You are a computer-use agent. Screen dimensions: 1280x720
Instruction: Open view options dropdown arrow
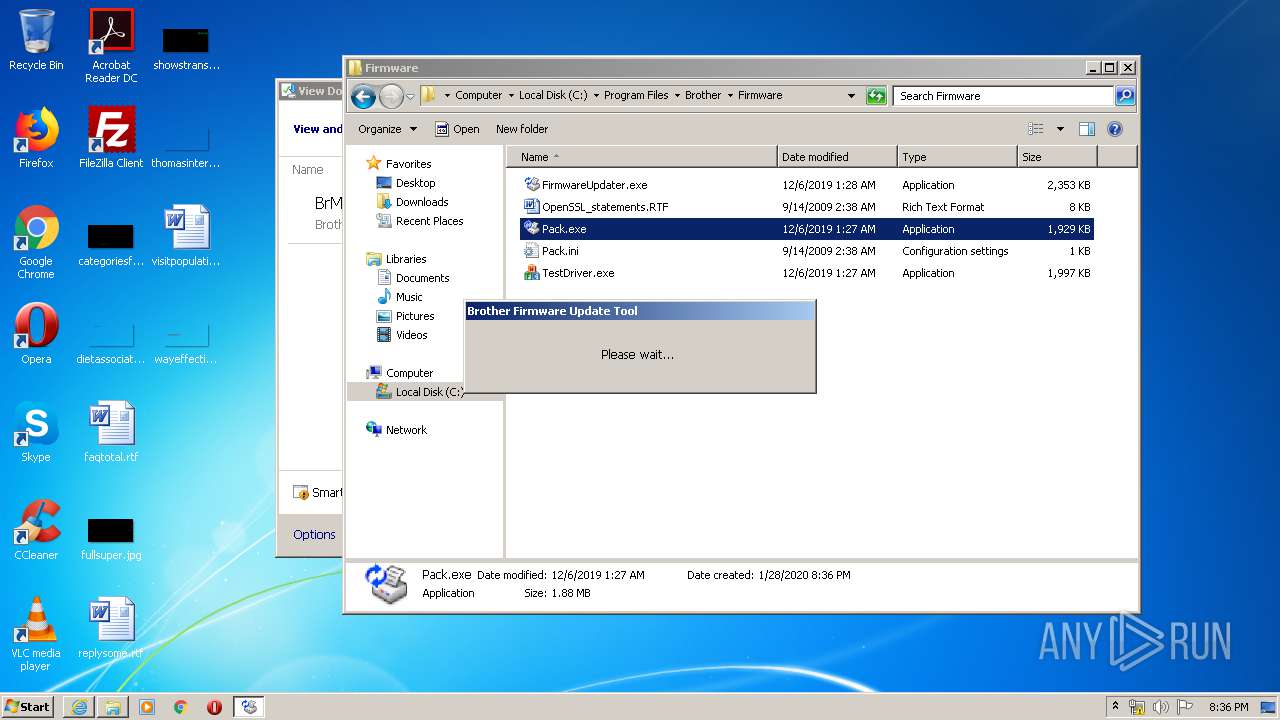point(1060,129)
